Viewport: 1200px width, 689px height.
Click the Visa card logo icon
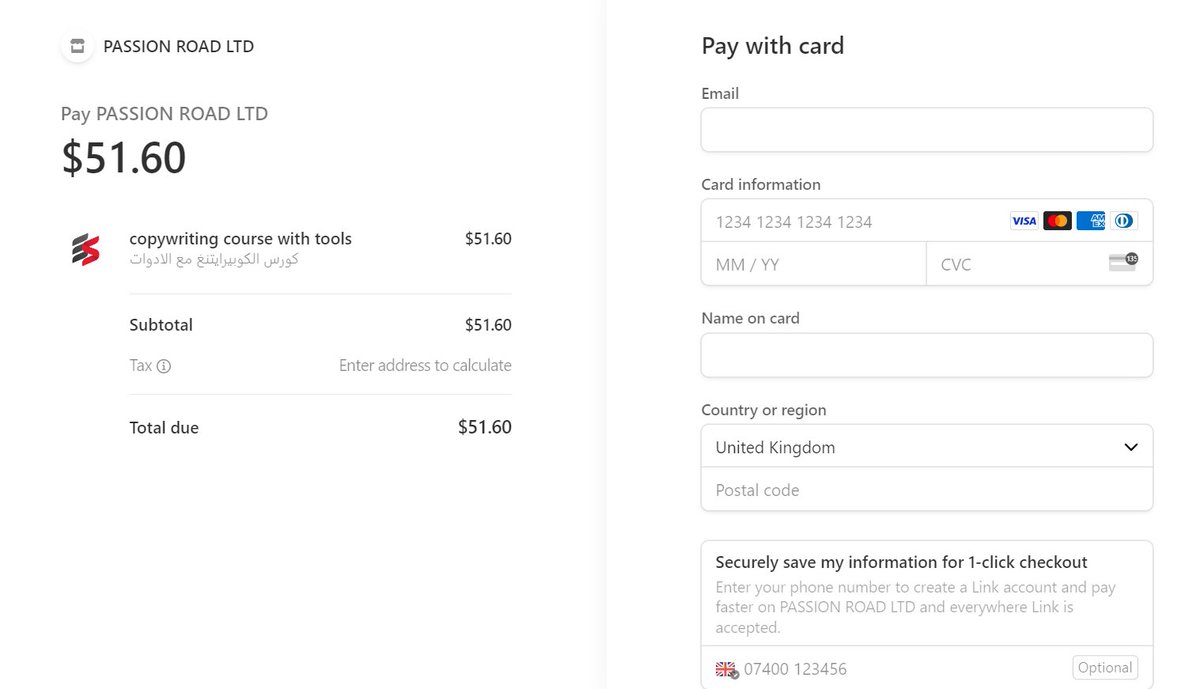[1024, 221]
